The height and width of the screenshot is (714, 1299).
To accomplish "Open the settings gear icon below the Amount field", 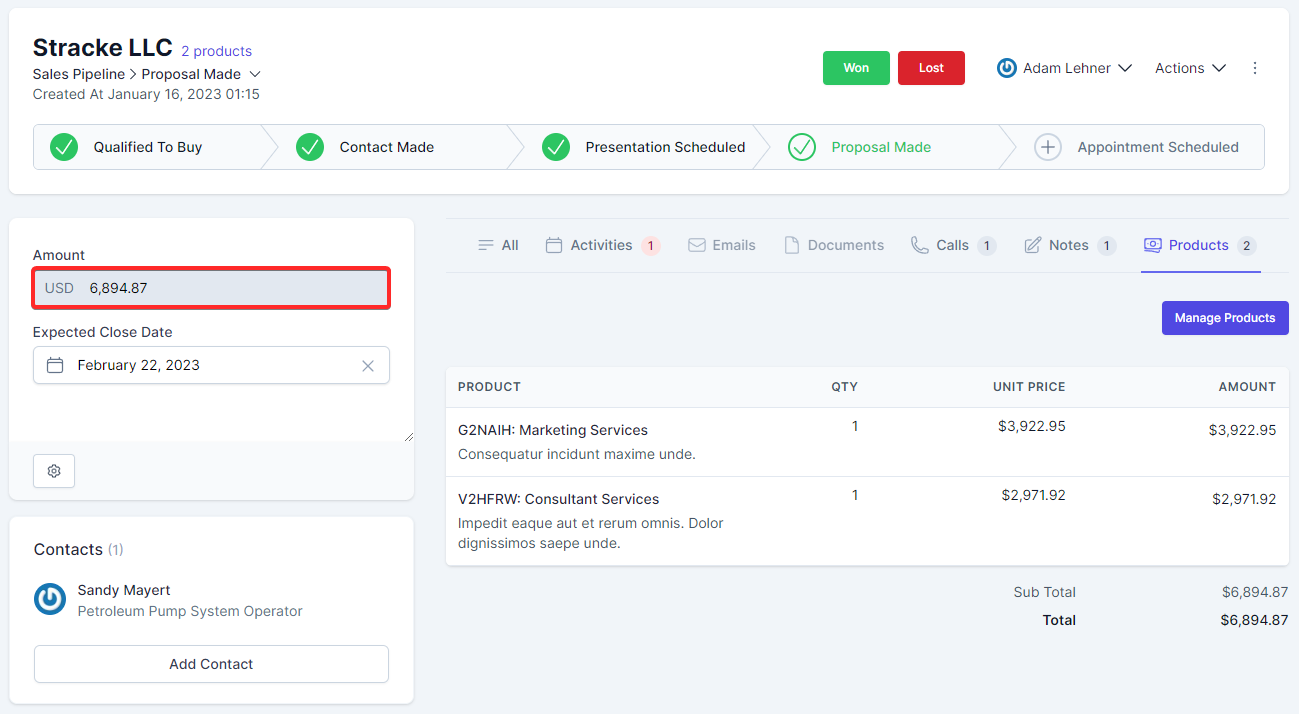I will click(54, 470).
